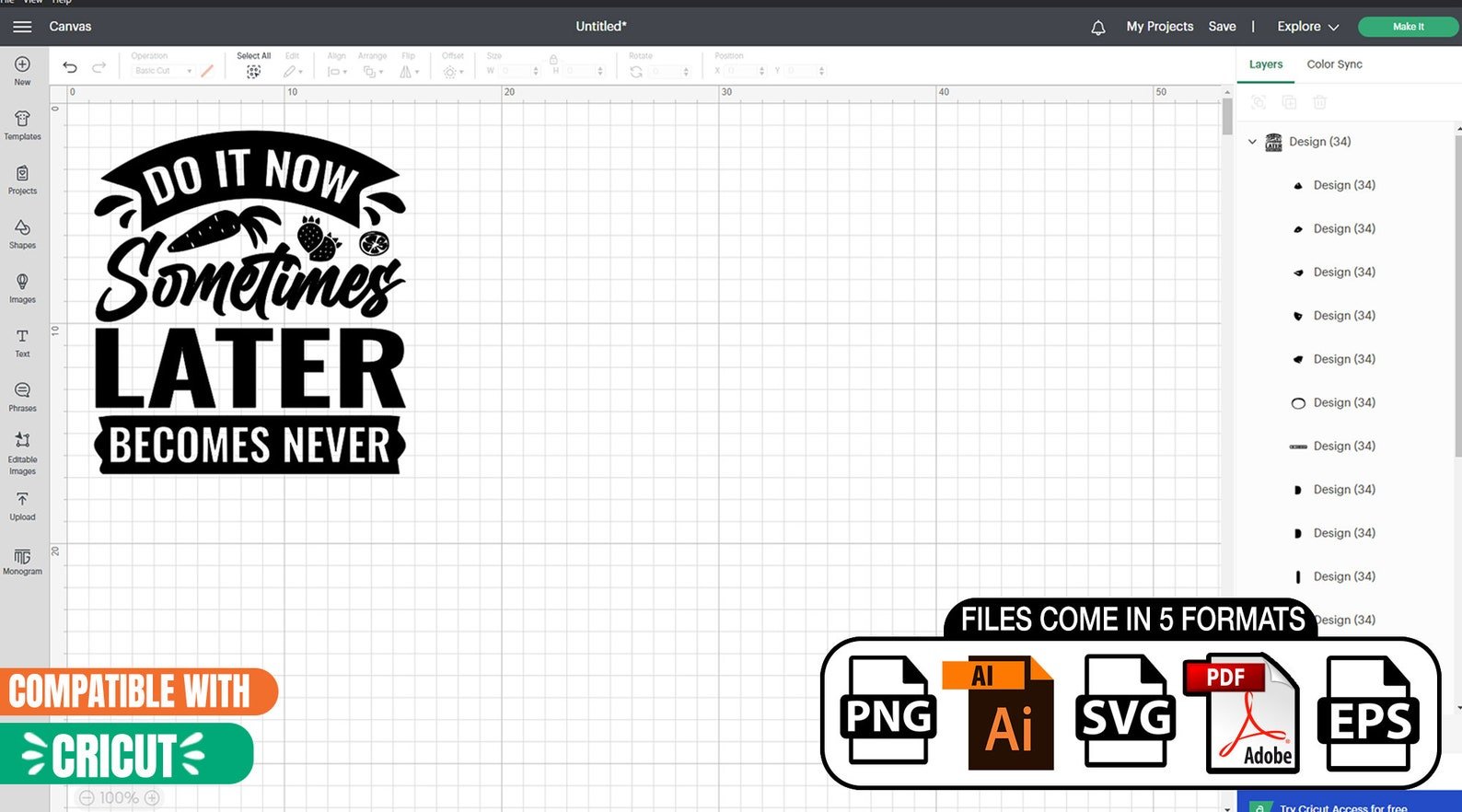
Task: Click the Duplicate icon in Layers panel
Action: point(1289,102)
